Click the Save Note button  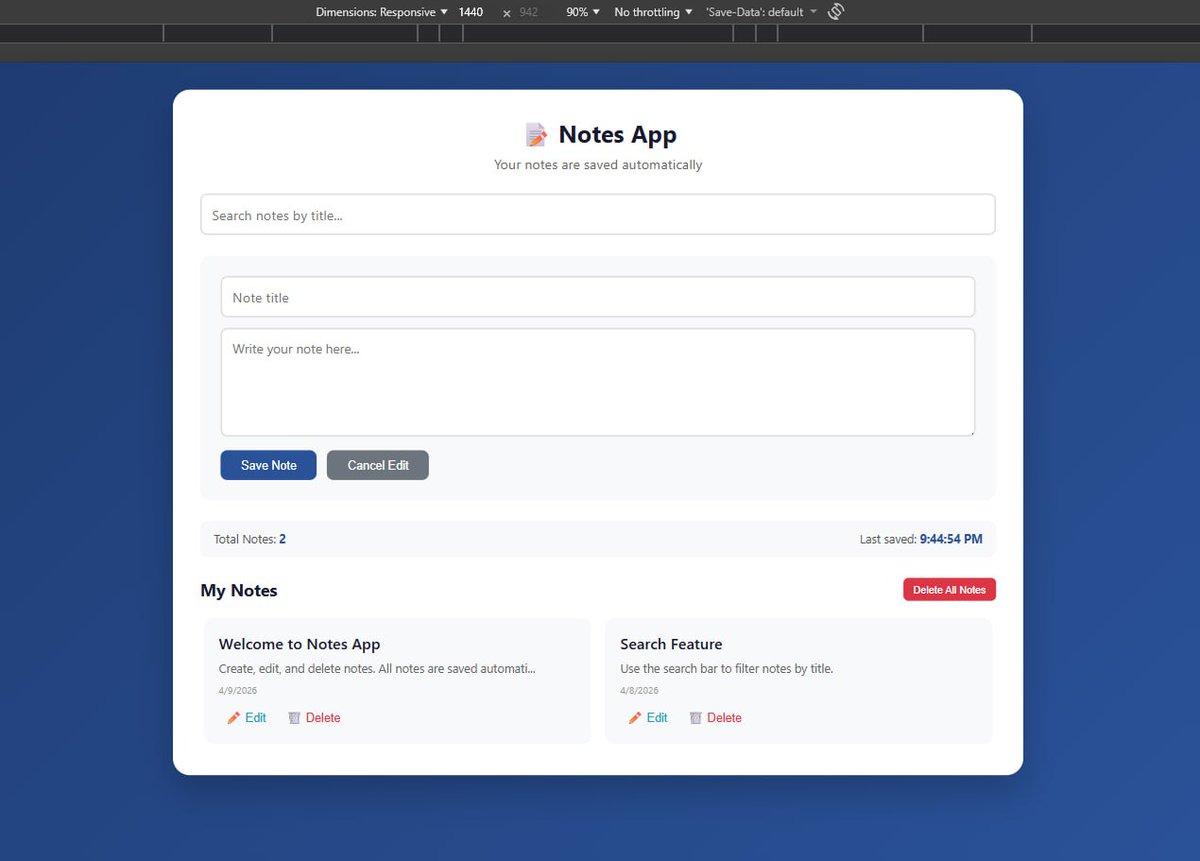(x=268, y=465)
